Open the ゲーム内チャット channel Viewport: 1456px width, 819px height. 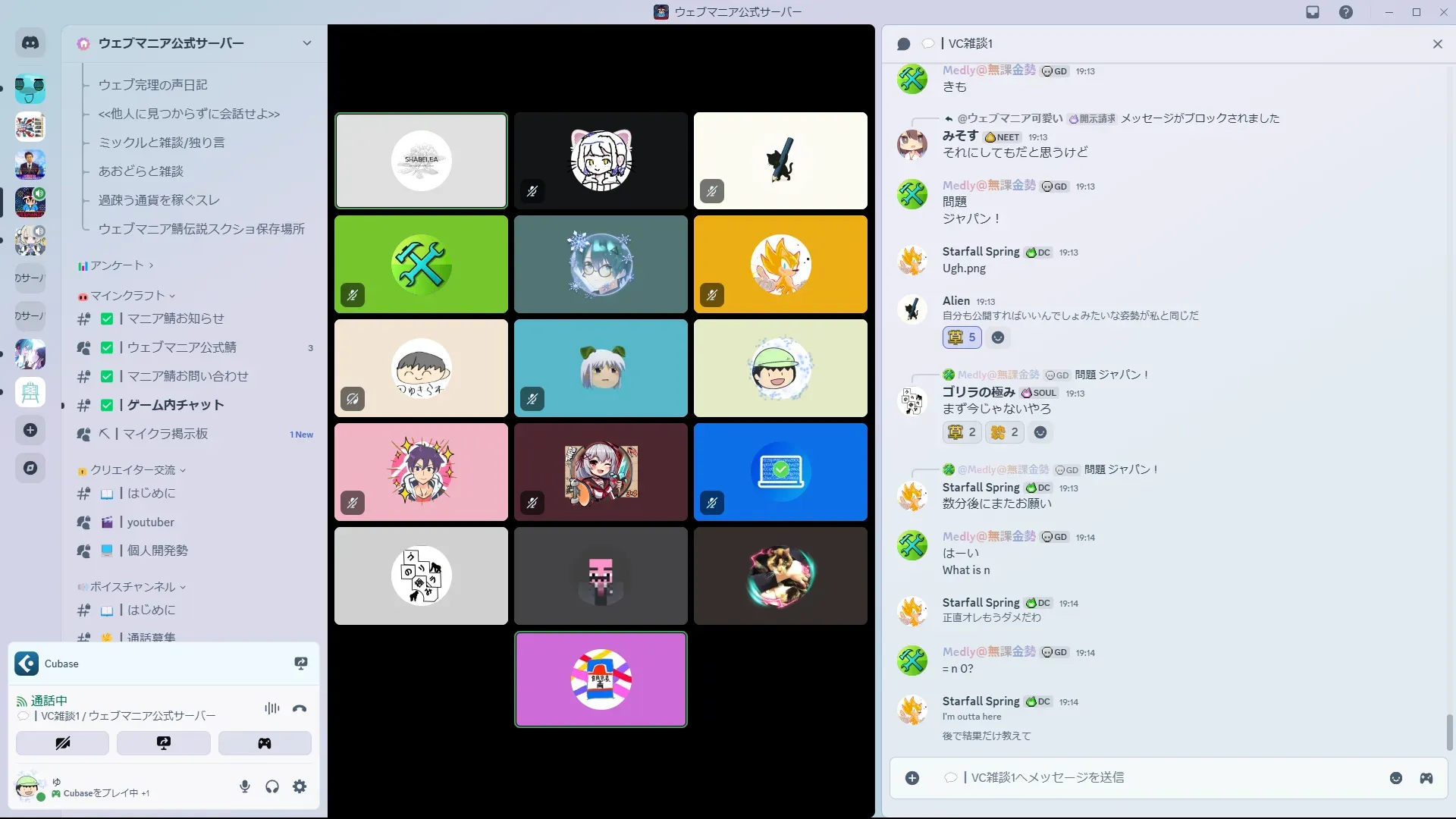175,405
